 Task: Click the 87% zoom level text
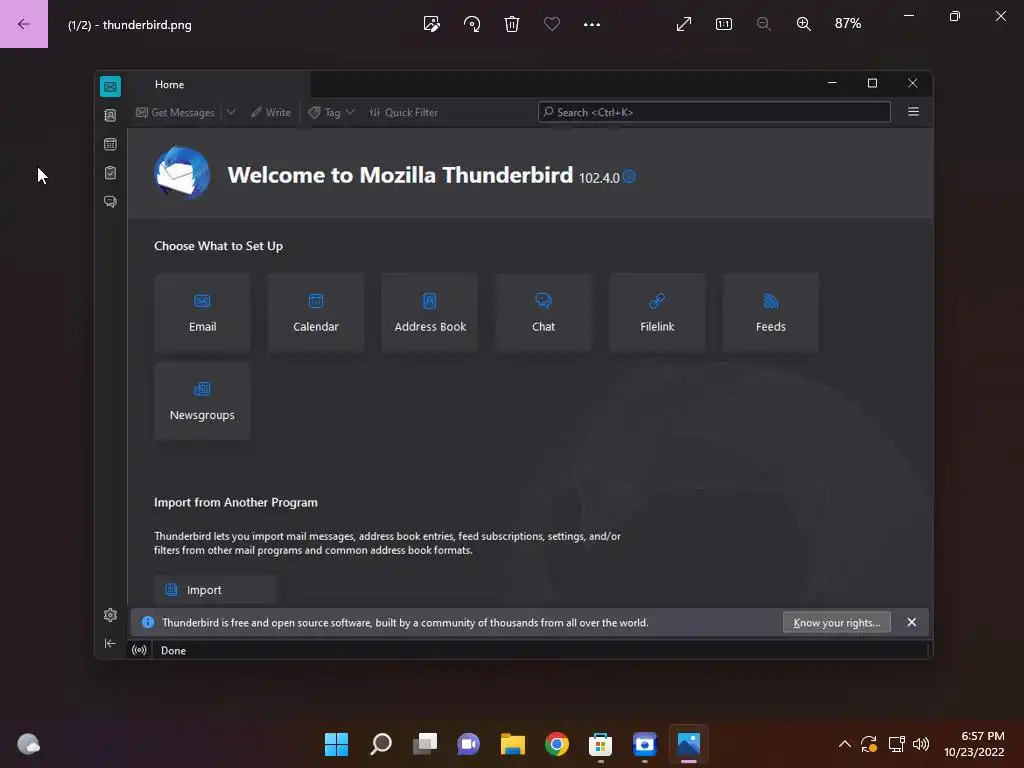[848, 24]
